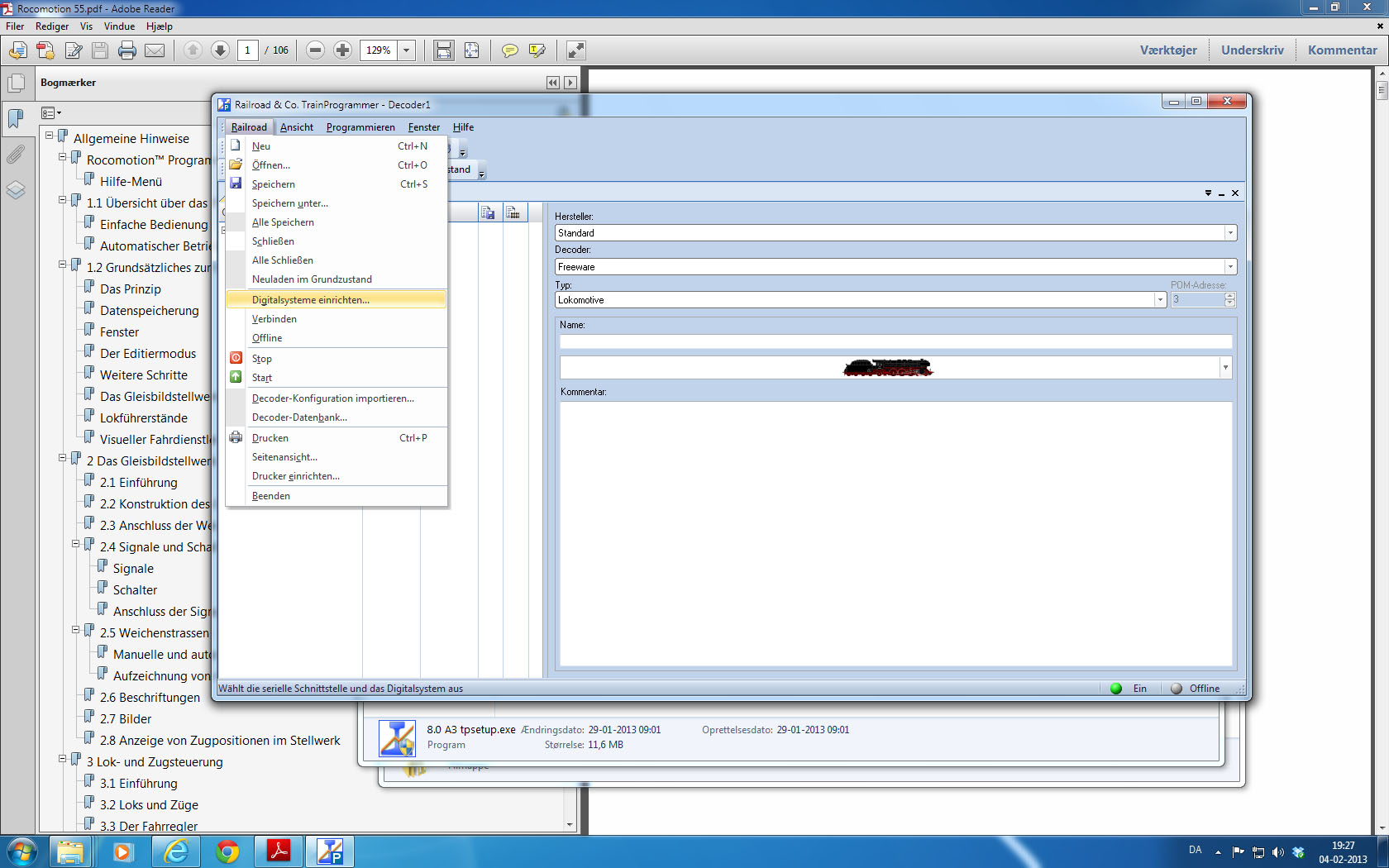Click the zoom out minus icon

315,50
